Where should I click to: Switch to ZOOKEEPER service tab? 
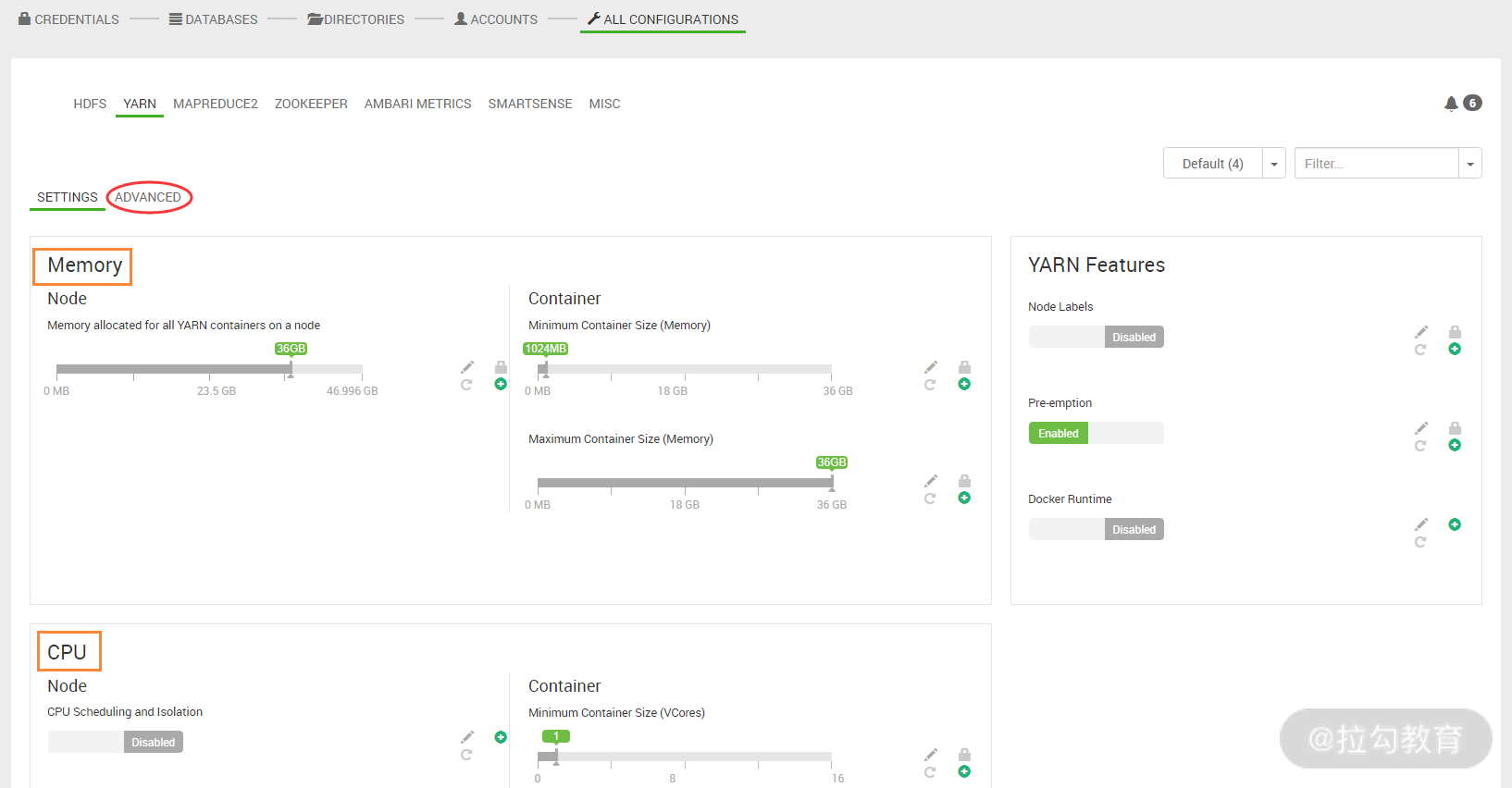(311, 104)
